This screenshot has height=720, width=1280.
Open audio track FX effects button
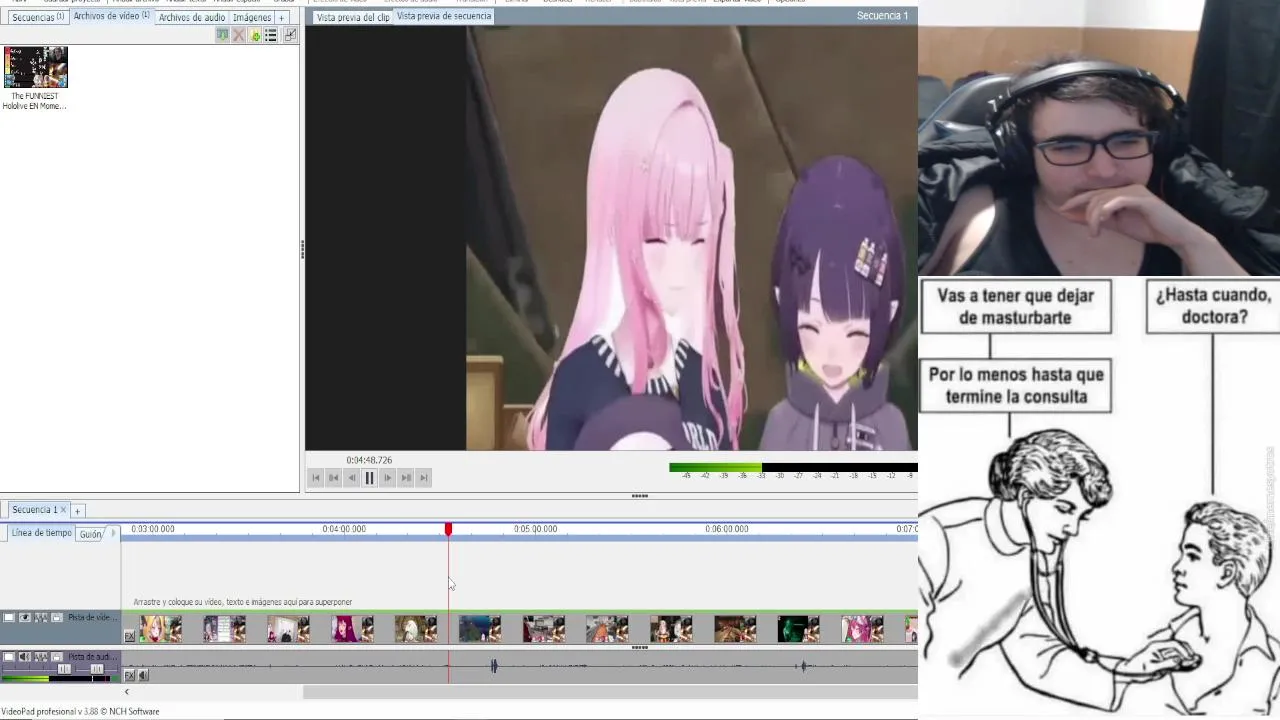pos(129,676)
